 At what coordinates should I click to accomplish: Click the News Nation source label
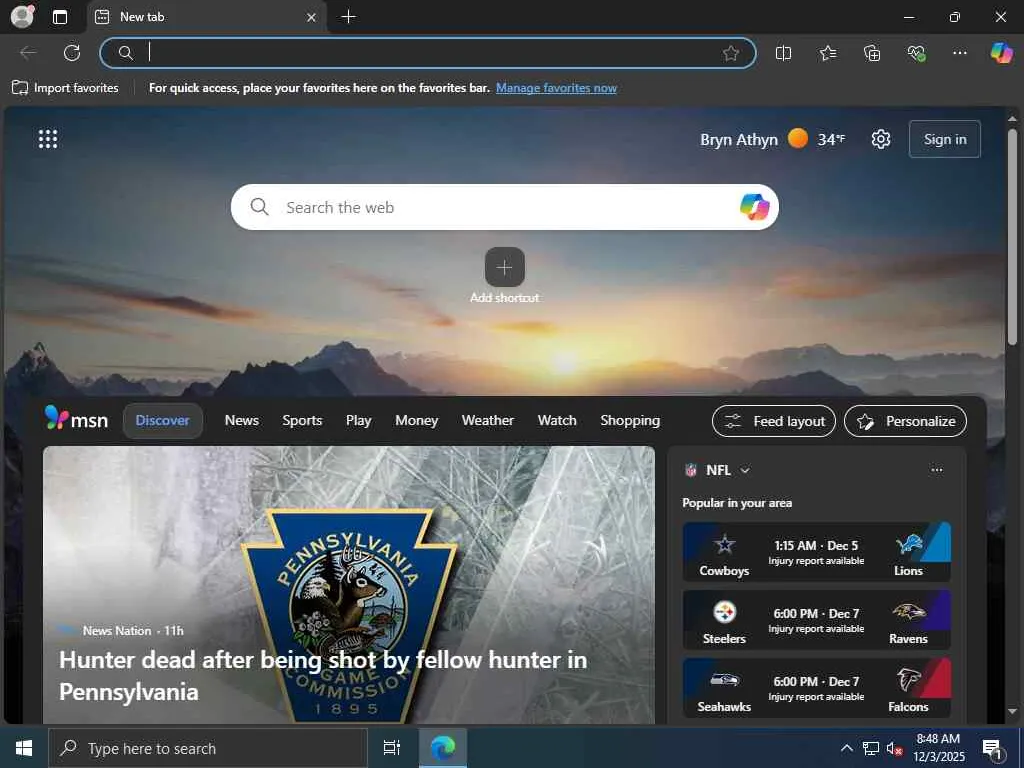[117, 630]
